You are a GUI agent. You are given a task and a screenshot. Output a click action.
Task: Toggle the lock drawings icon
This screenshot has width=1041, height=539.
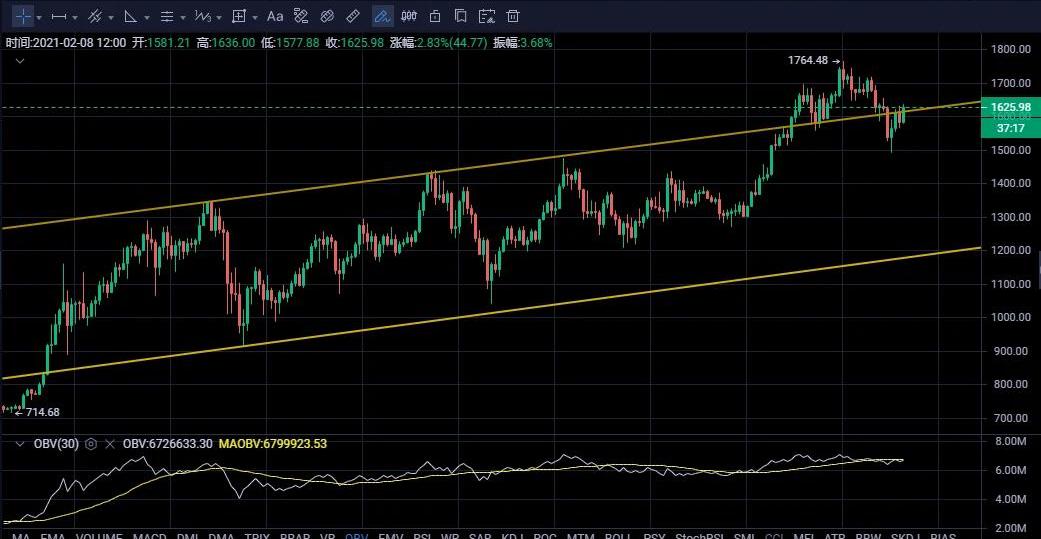pyautogui.click(x=433, y=16)
